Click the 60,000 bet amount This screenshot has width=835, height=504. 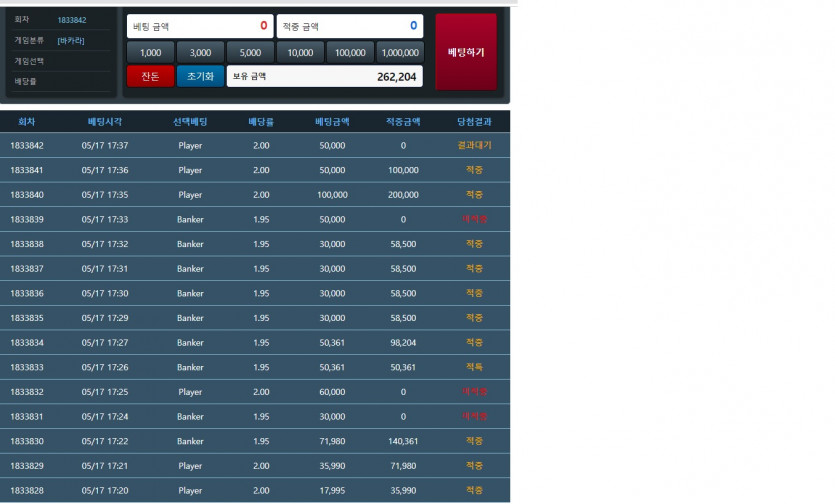[332, 392]
